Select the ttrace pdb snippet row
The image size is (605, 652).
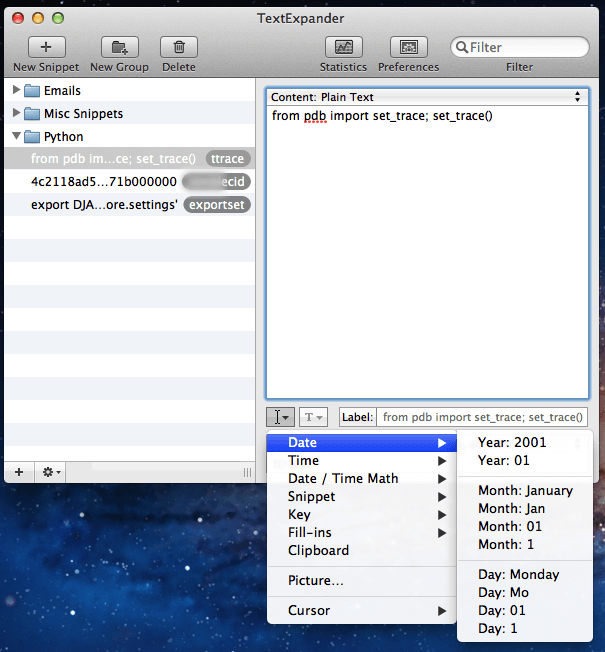pyautogui.click(x=130, y=158)
